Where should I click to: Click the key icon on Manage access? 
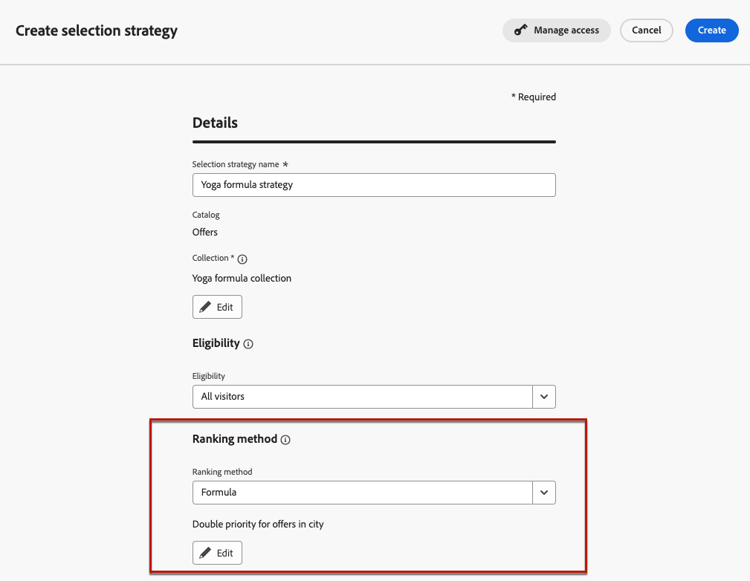click(521, 30)
